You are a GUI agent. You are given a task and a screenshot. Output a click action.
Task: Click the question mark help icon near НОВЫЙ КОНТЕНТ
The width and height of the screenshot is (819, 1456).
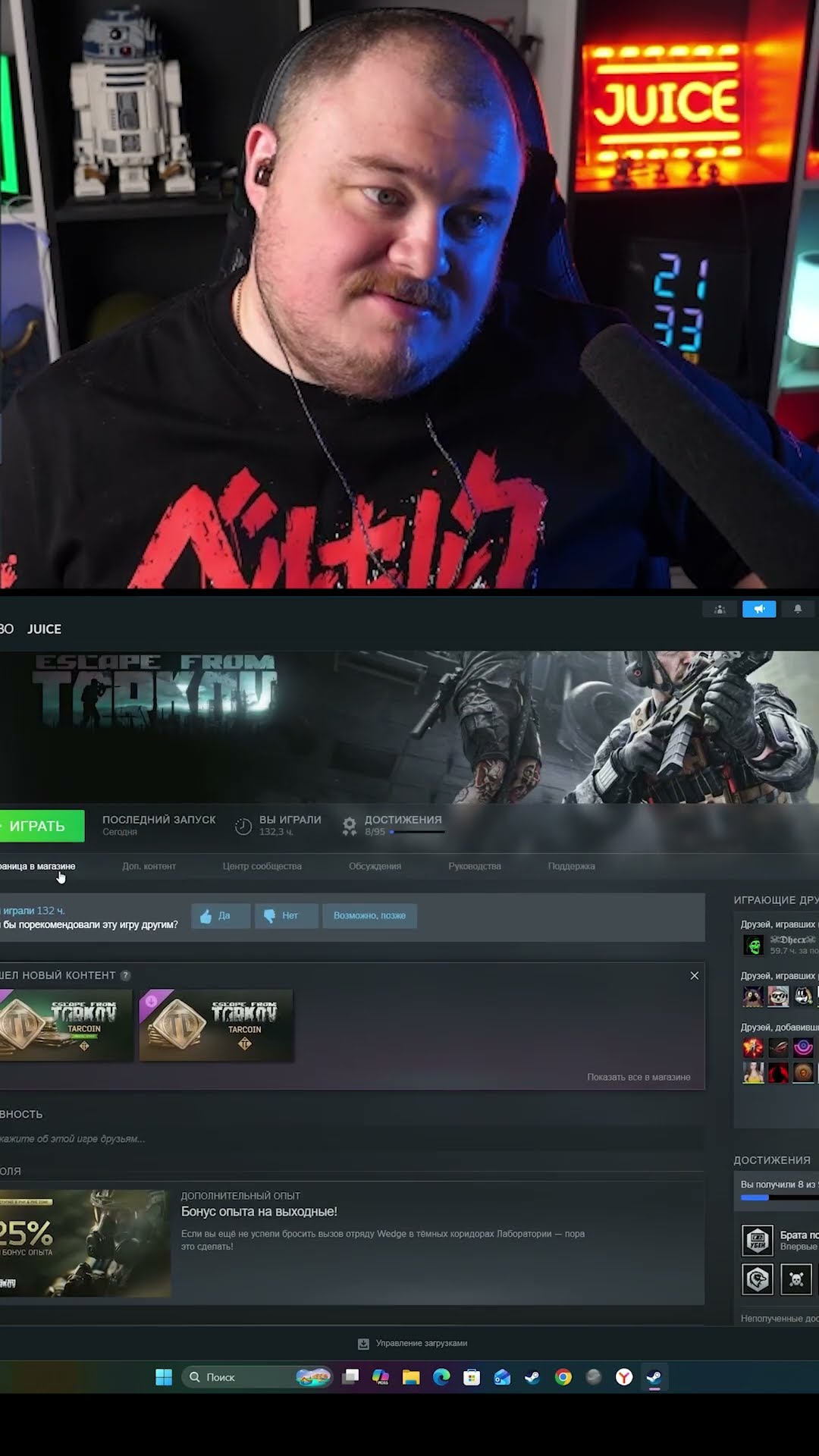point(126,975)
